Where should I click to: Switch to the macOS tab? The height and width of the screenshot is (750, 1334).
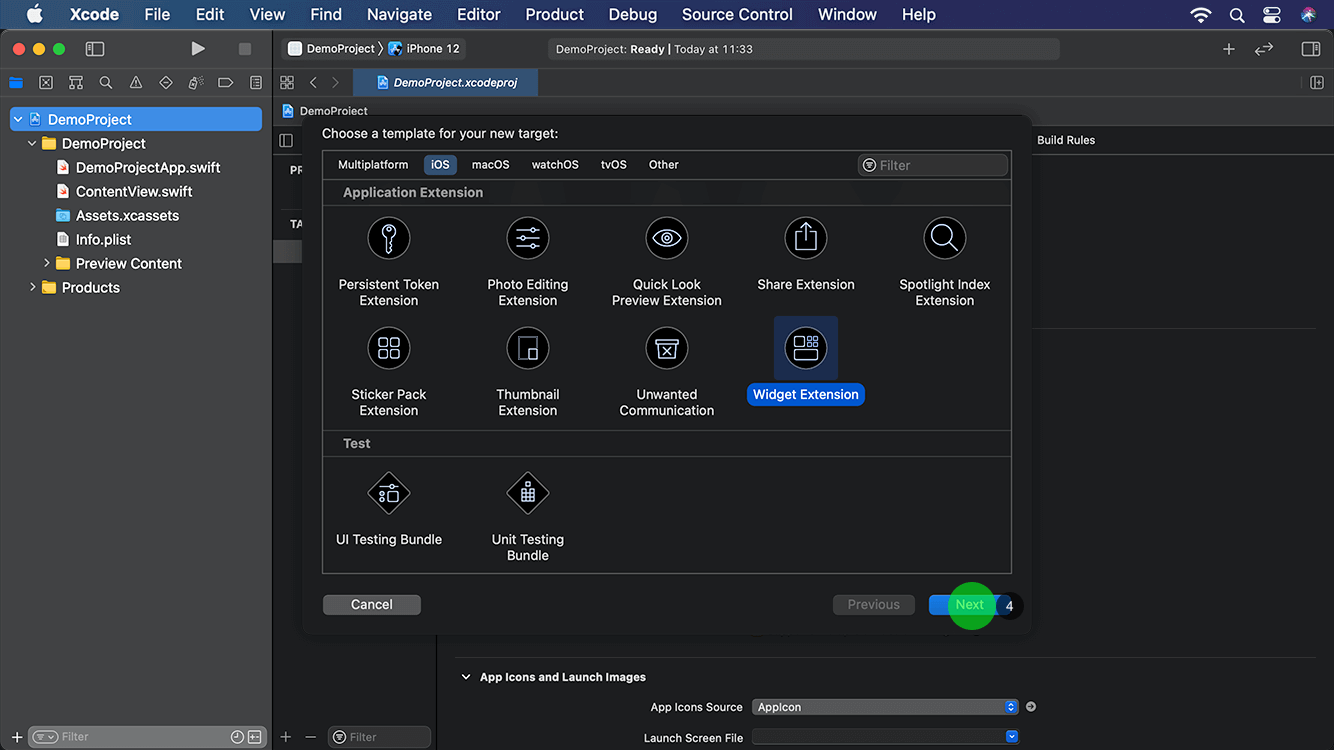point(491,165)
